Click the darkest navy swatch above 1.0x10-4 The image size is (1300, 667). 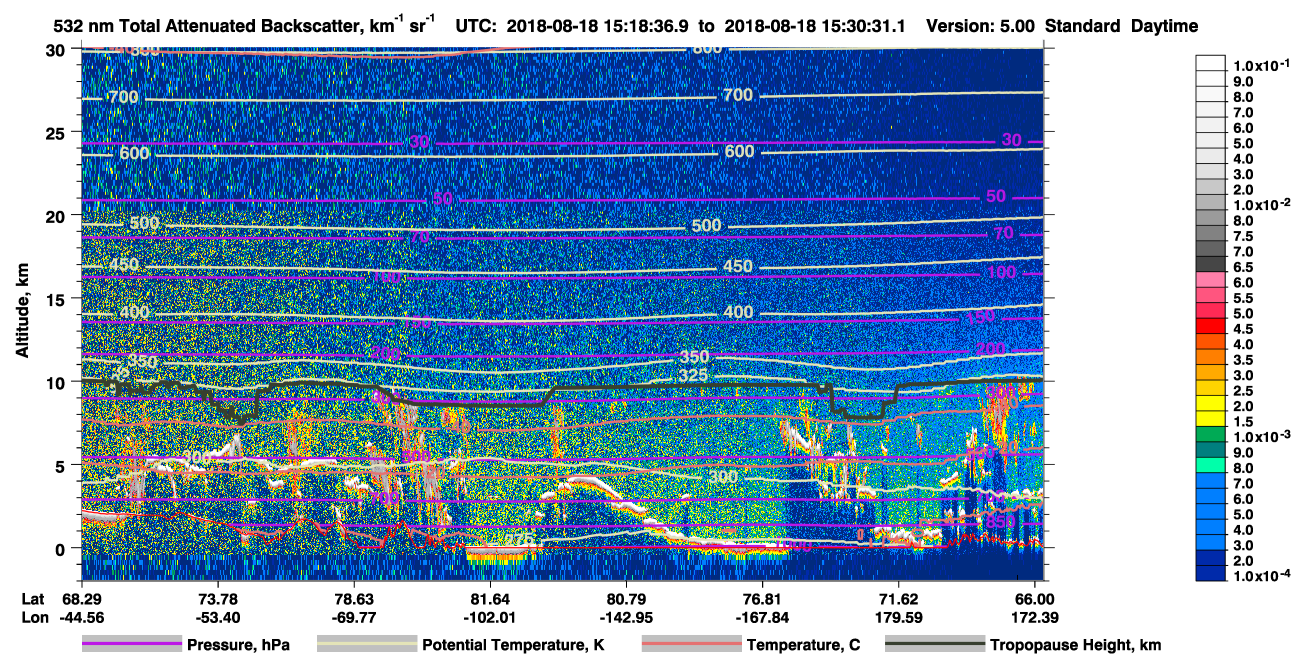pyautogui.click(x=1211, y=573)
